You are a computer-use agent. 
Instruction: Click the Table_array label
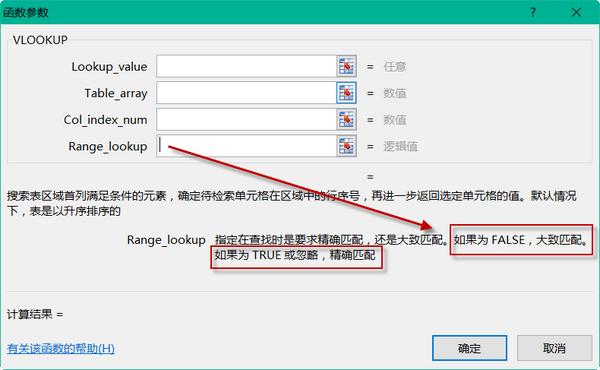116,93
